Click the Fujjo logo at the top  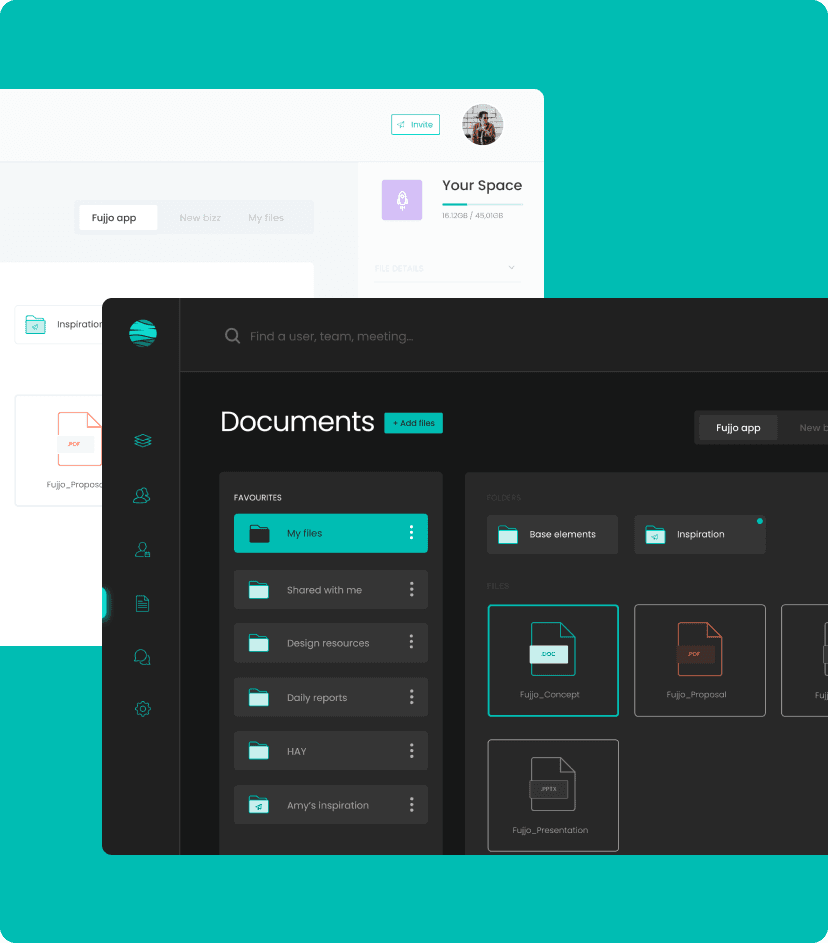(142, 333)
